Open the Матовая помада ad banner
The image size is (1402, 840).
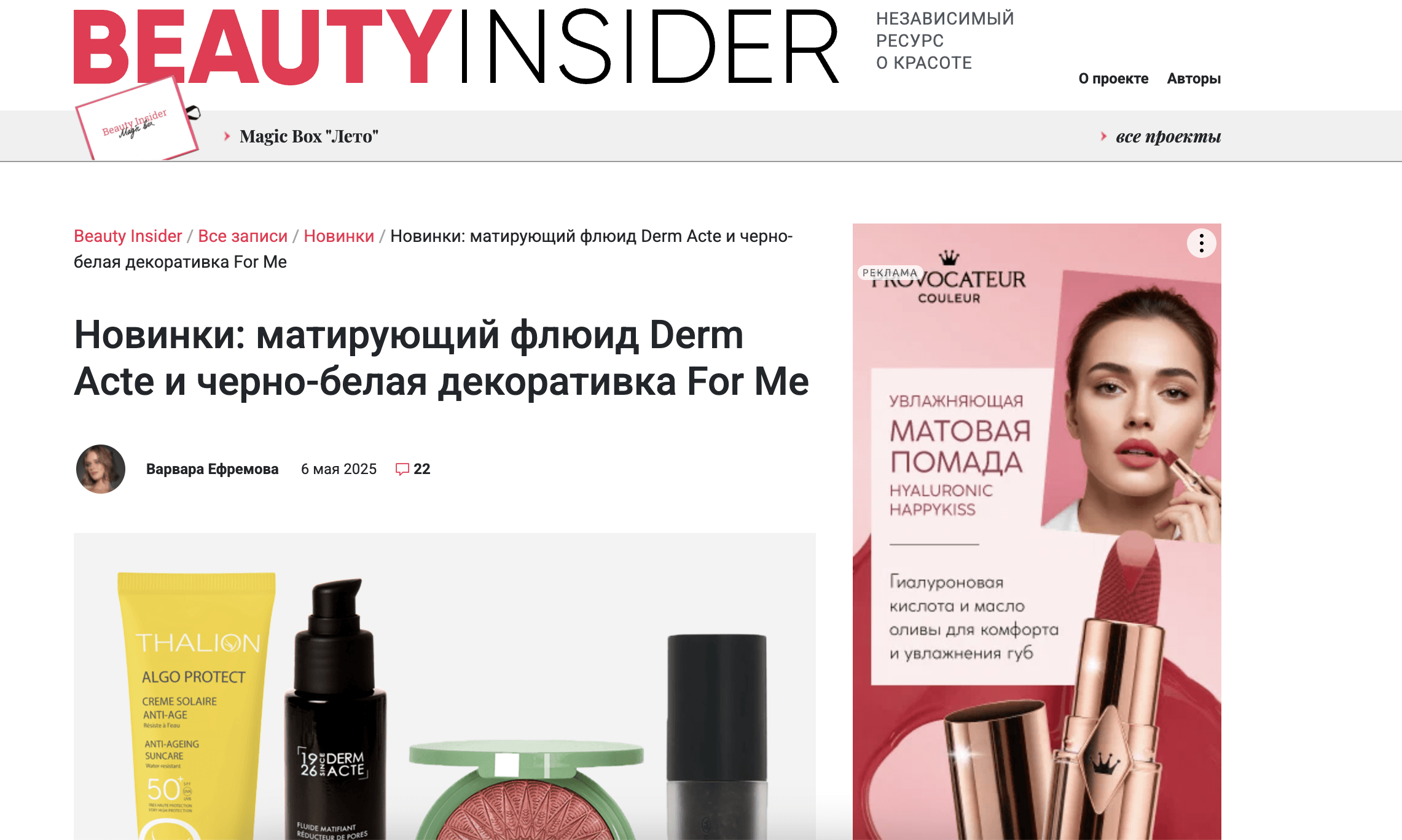1036,532
